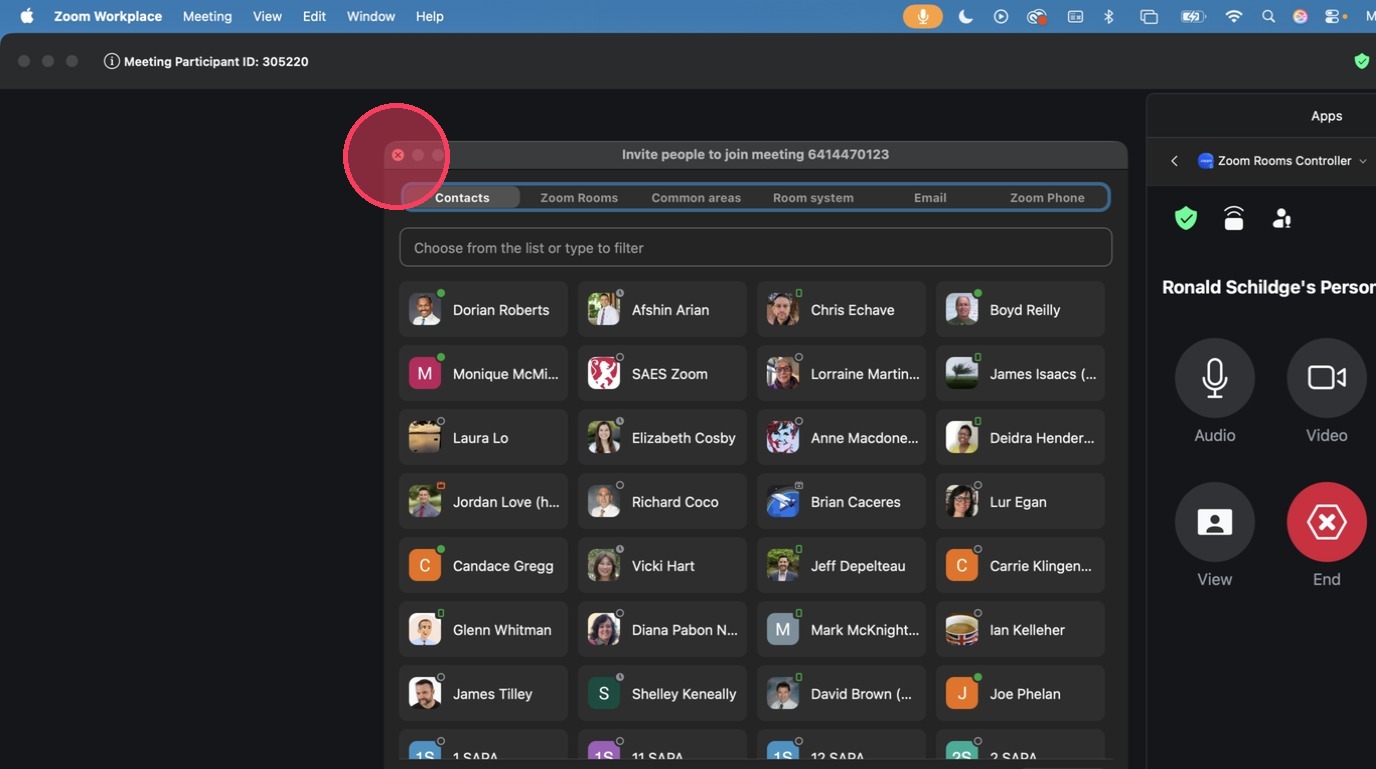Click the Audio microphone button
This screenshot has width=1376, height=769.
coord(1215,378)
